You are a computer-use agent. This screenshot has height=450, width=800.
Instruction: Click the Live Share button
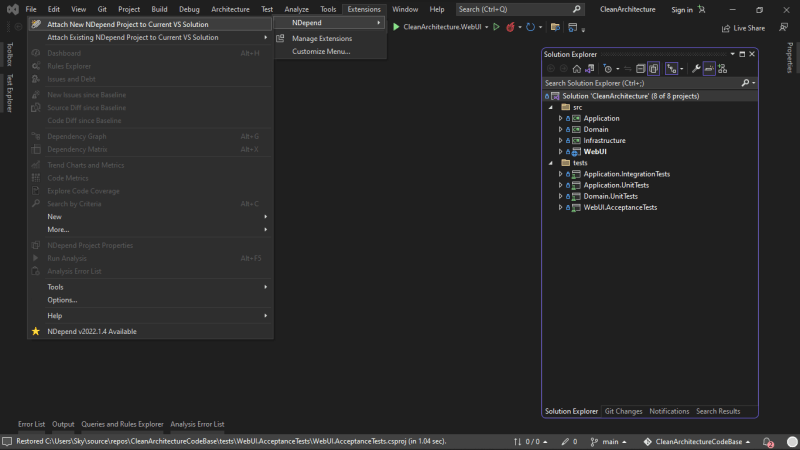743,28
